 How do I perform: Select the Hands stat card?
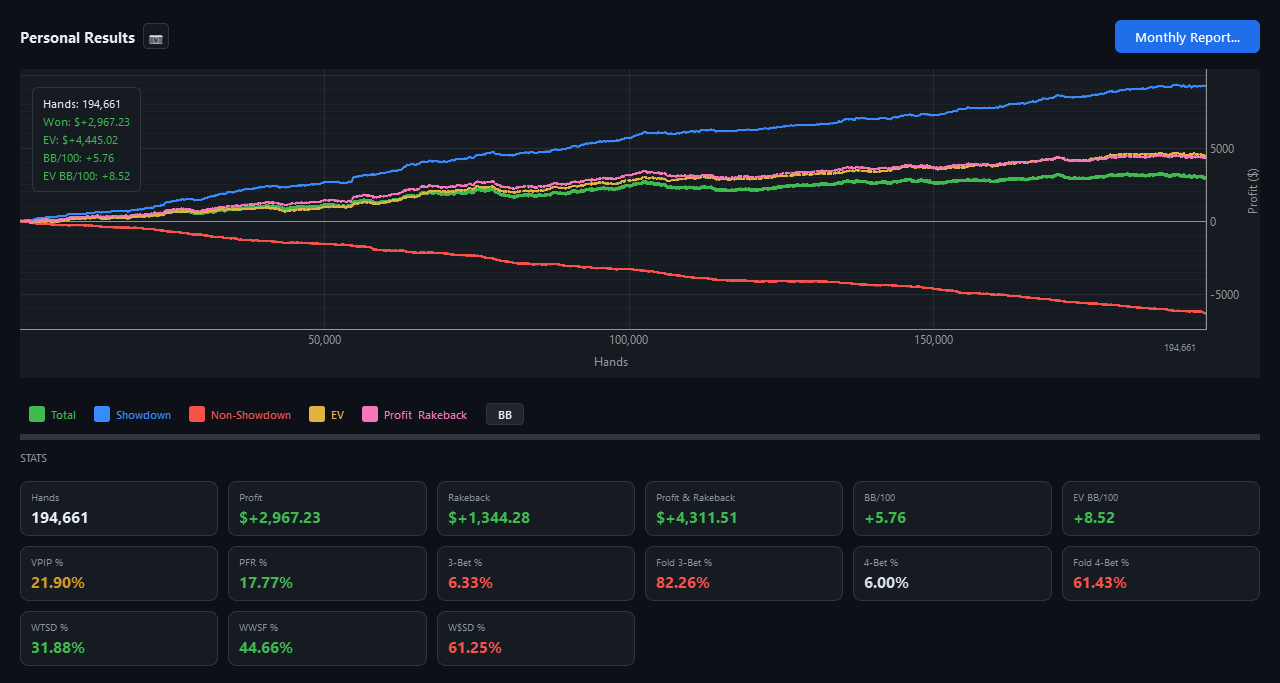coord(119,508)
